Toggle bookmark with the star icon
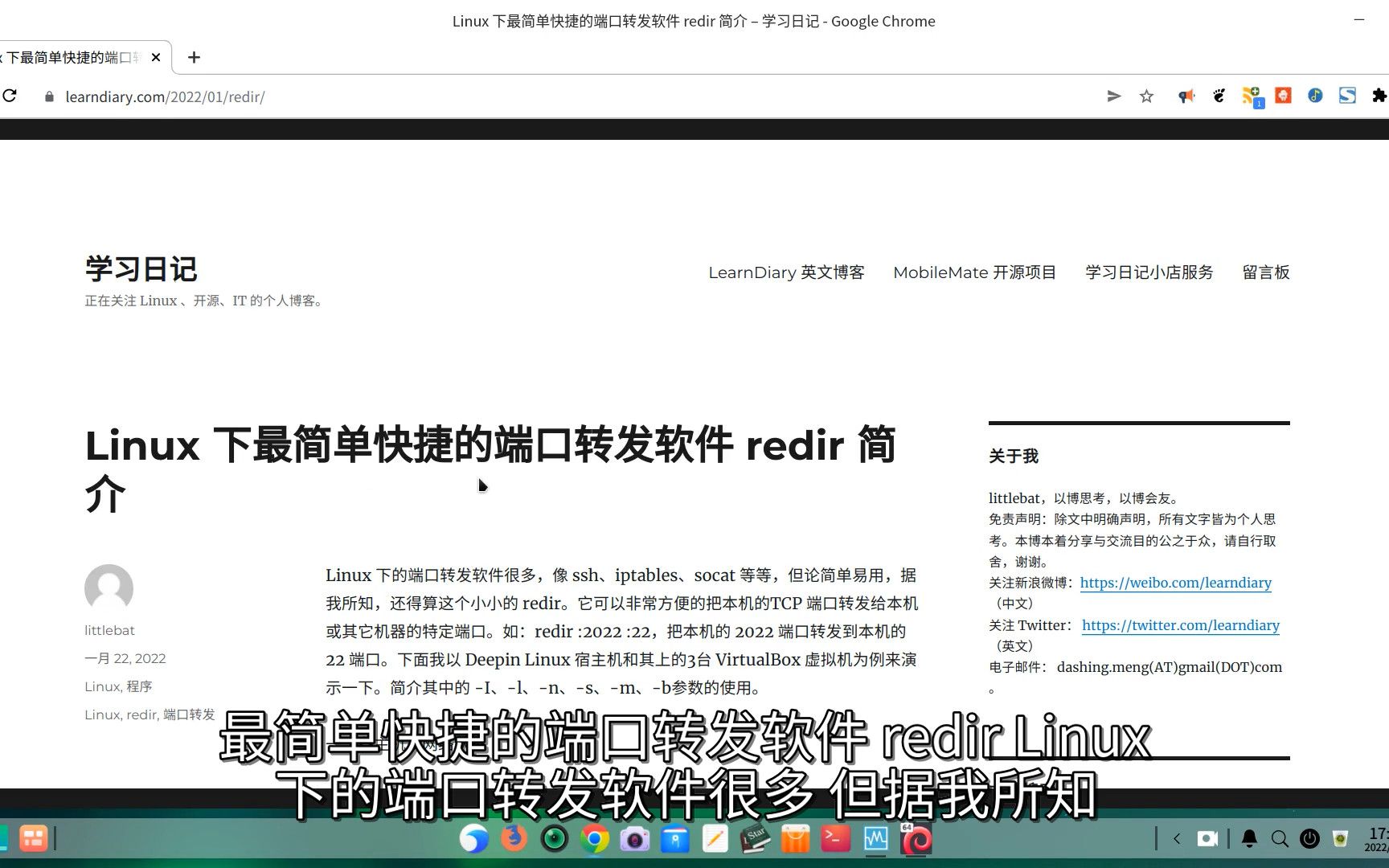This screenshot has height=868, width=1389. click(x=1146, y=96)
